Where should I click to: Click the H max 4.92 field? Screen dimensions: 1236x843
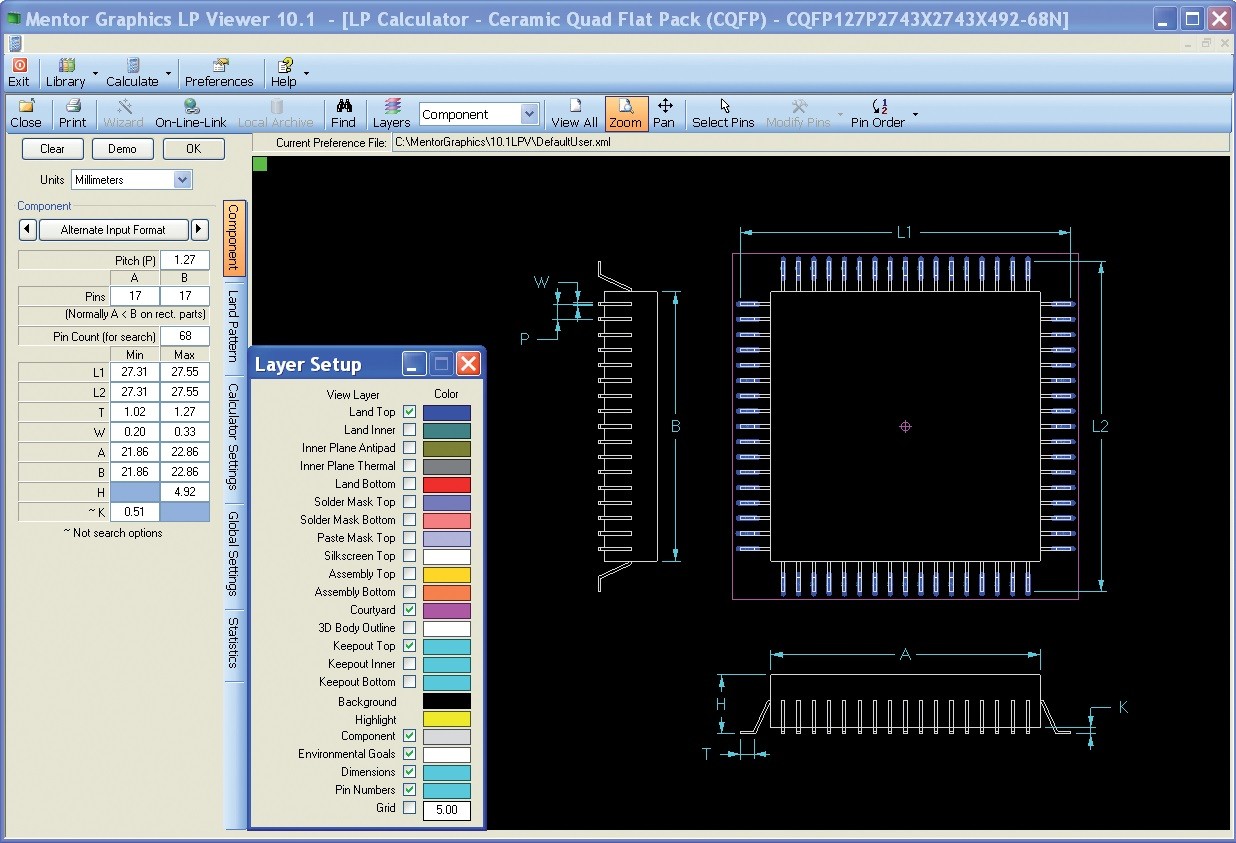pos(185,492)
